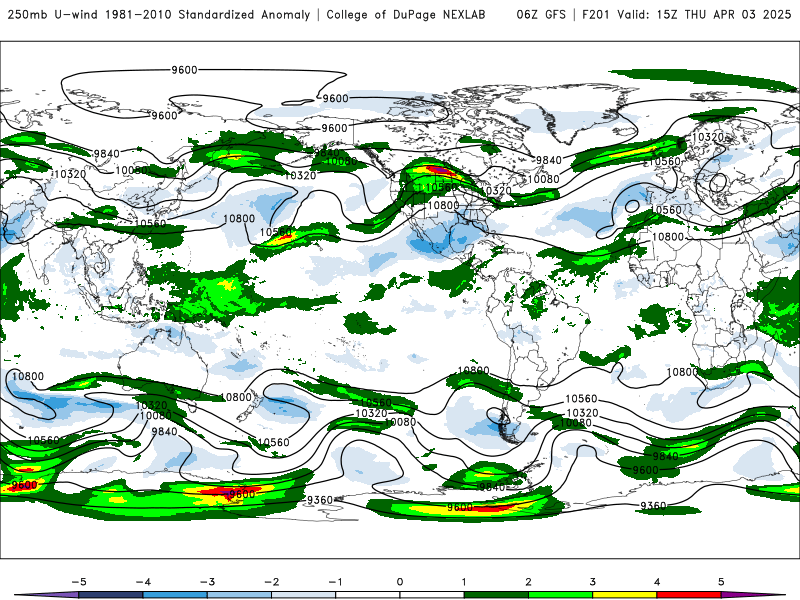Select the light blue colorbar segment between -3 and -2

click(239, 595)
